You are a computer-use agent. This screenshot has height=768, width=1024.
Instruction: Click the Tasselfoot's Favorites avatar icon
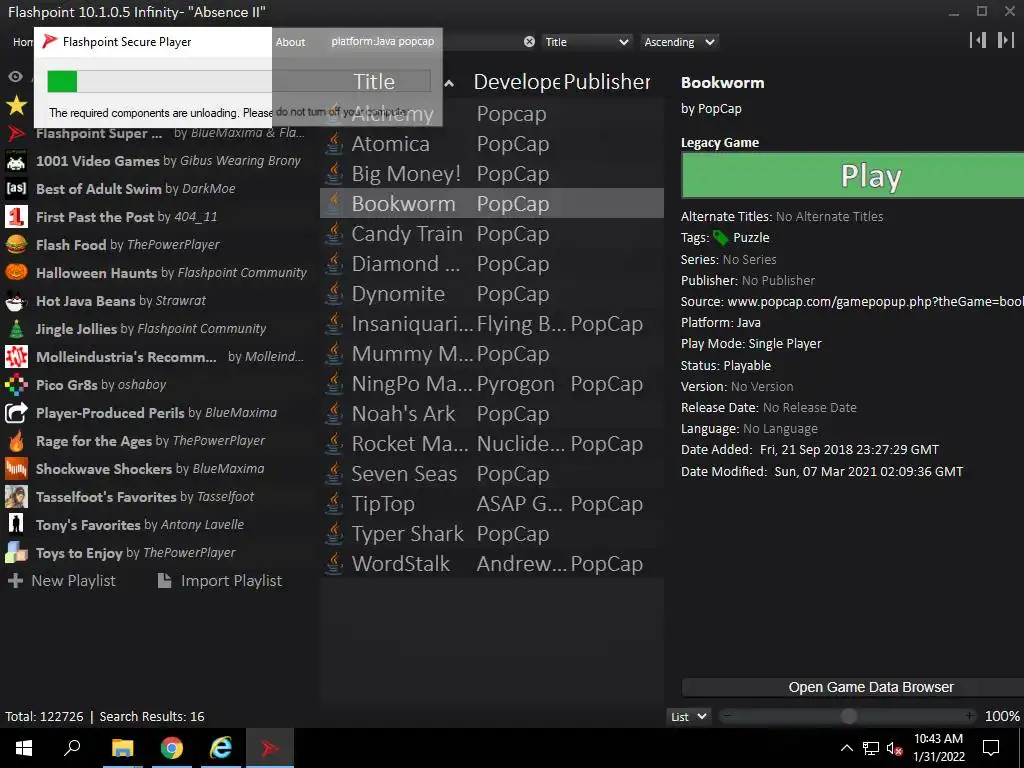[16, 497]
